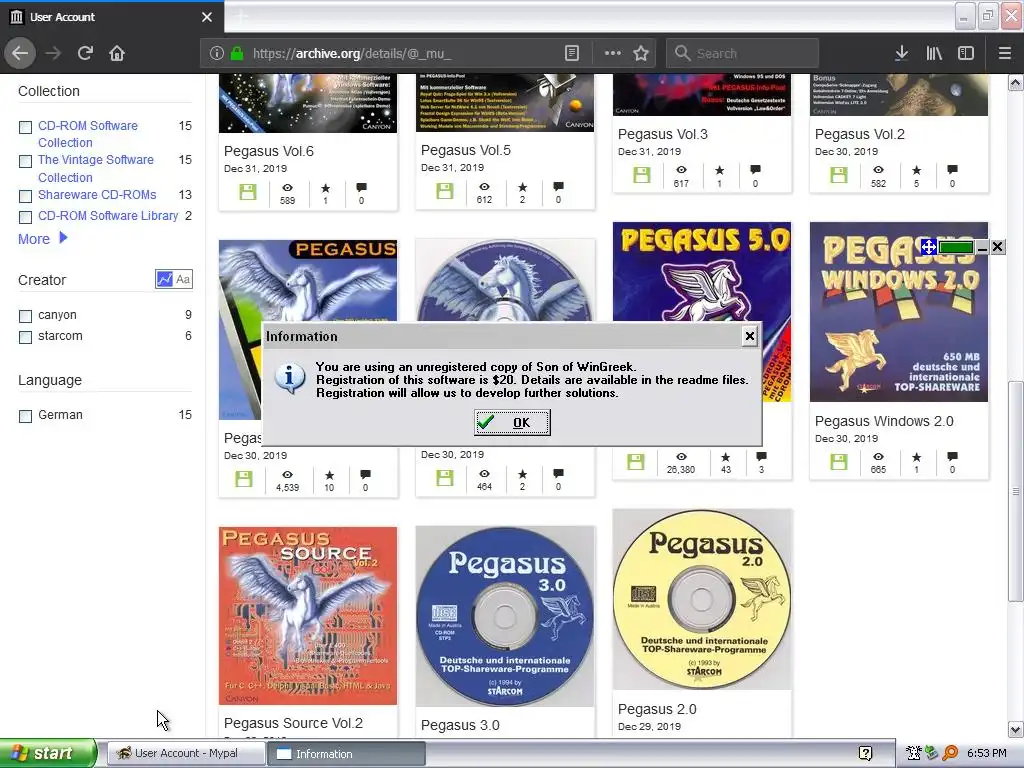The image size is (1024, 768).
Task: Open the Pegasus Windows 2.0 title link
Action: point(884,421)
